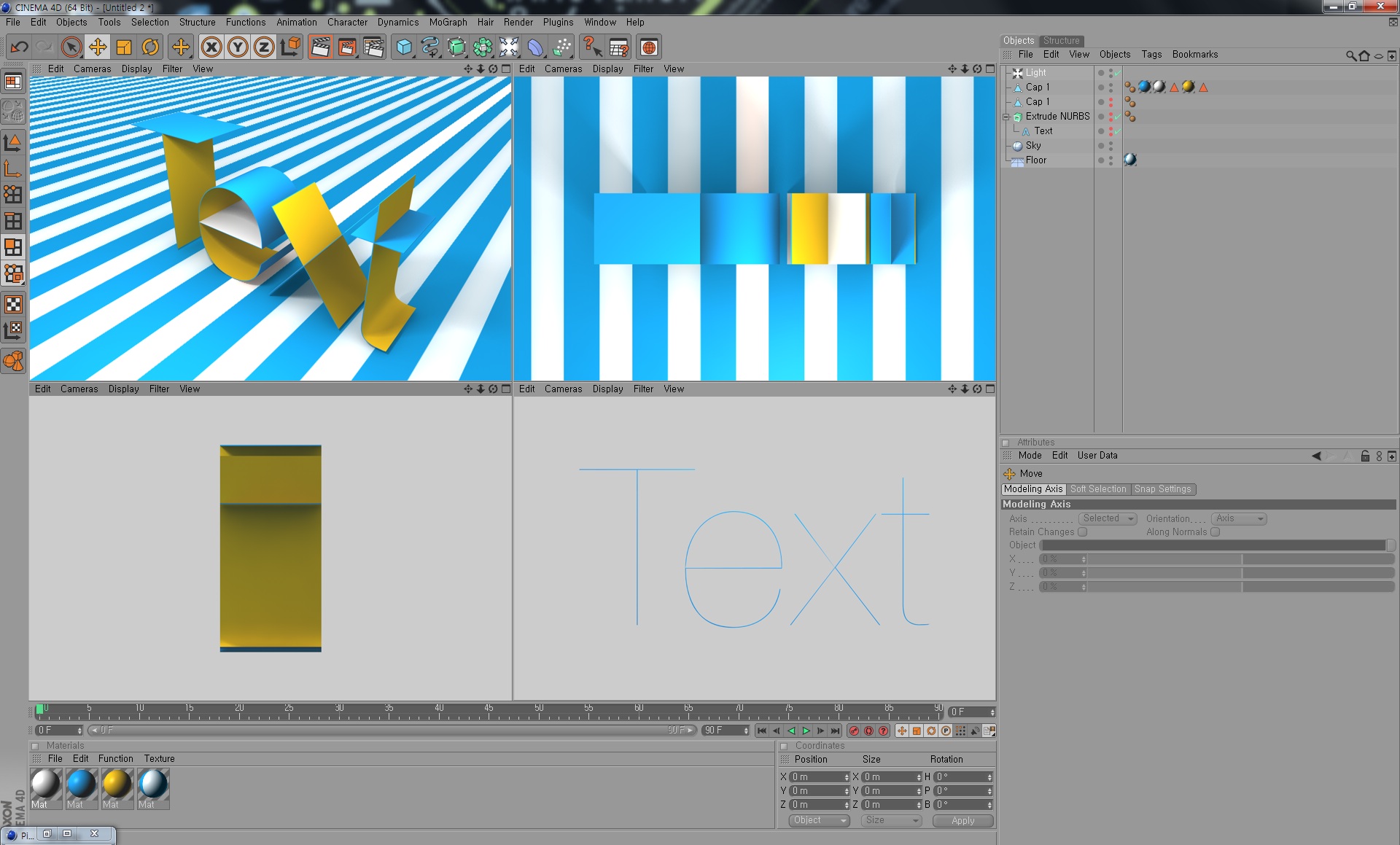
Task: Click the Rotation H stepper arrows
Action: [x=989, y=777]
